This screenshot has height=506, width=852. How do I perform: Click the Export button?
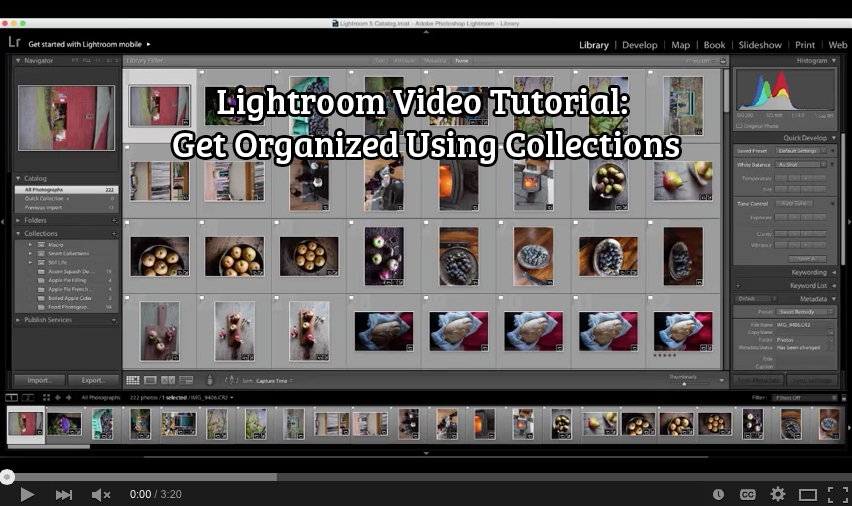tap(93, 380)
